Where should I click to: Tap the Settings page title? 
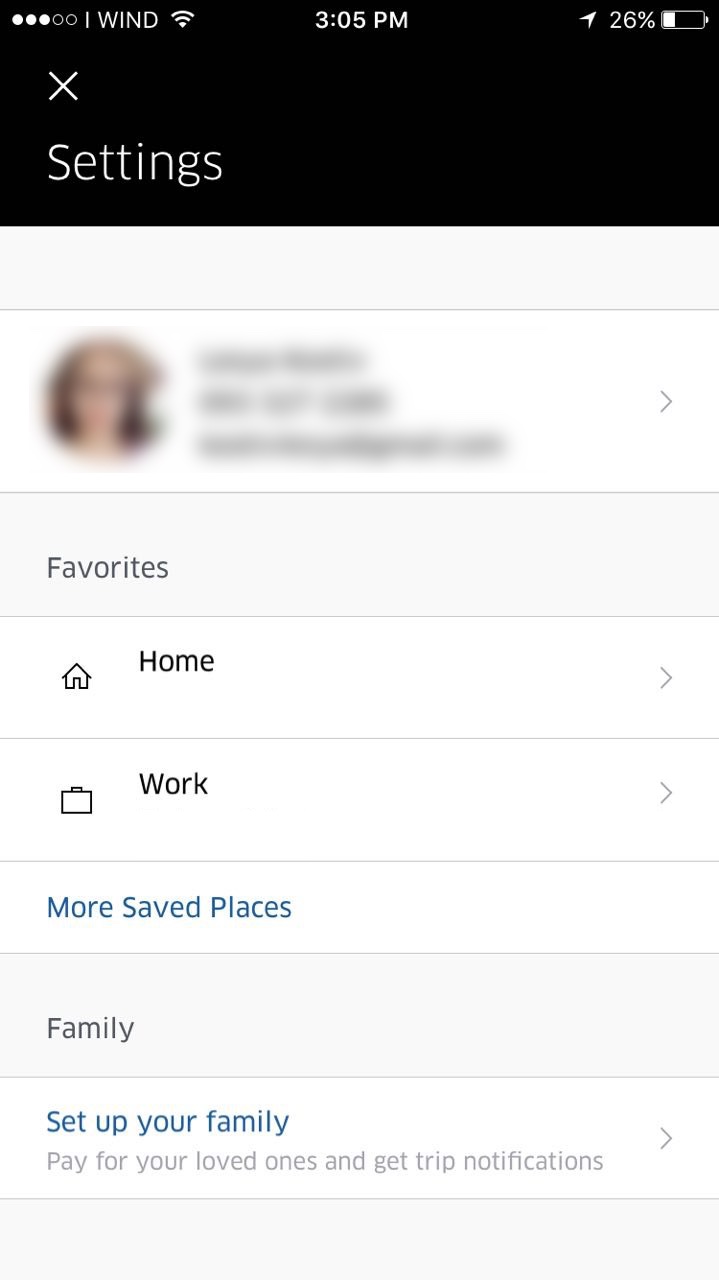pos(135,162)
